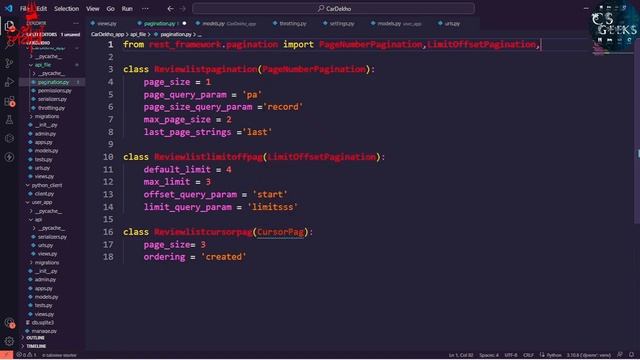Open the Thunder Client lightning icon
Screen dimensions: 640x360
pyautogui.click(x=9, y=157)
